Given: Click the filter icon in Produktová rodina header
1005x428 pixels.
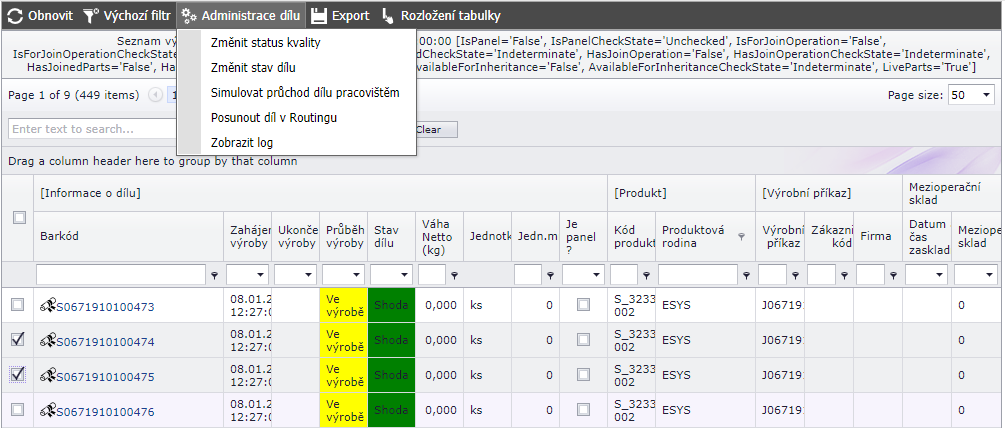Looking at the screenshot, I should (741, 237).
